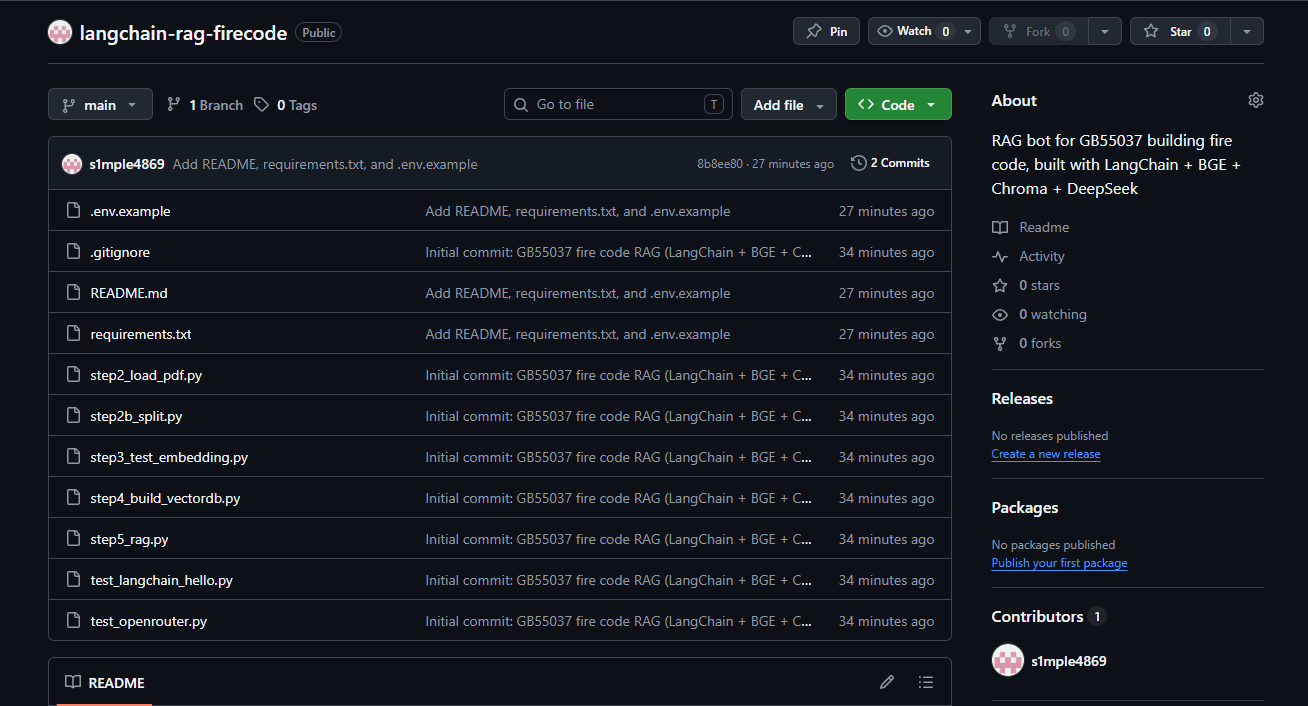This screenshot has height=706, width=1308.
Task: Open the 1 Branch link
Action: tap(205, 105)
